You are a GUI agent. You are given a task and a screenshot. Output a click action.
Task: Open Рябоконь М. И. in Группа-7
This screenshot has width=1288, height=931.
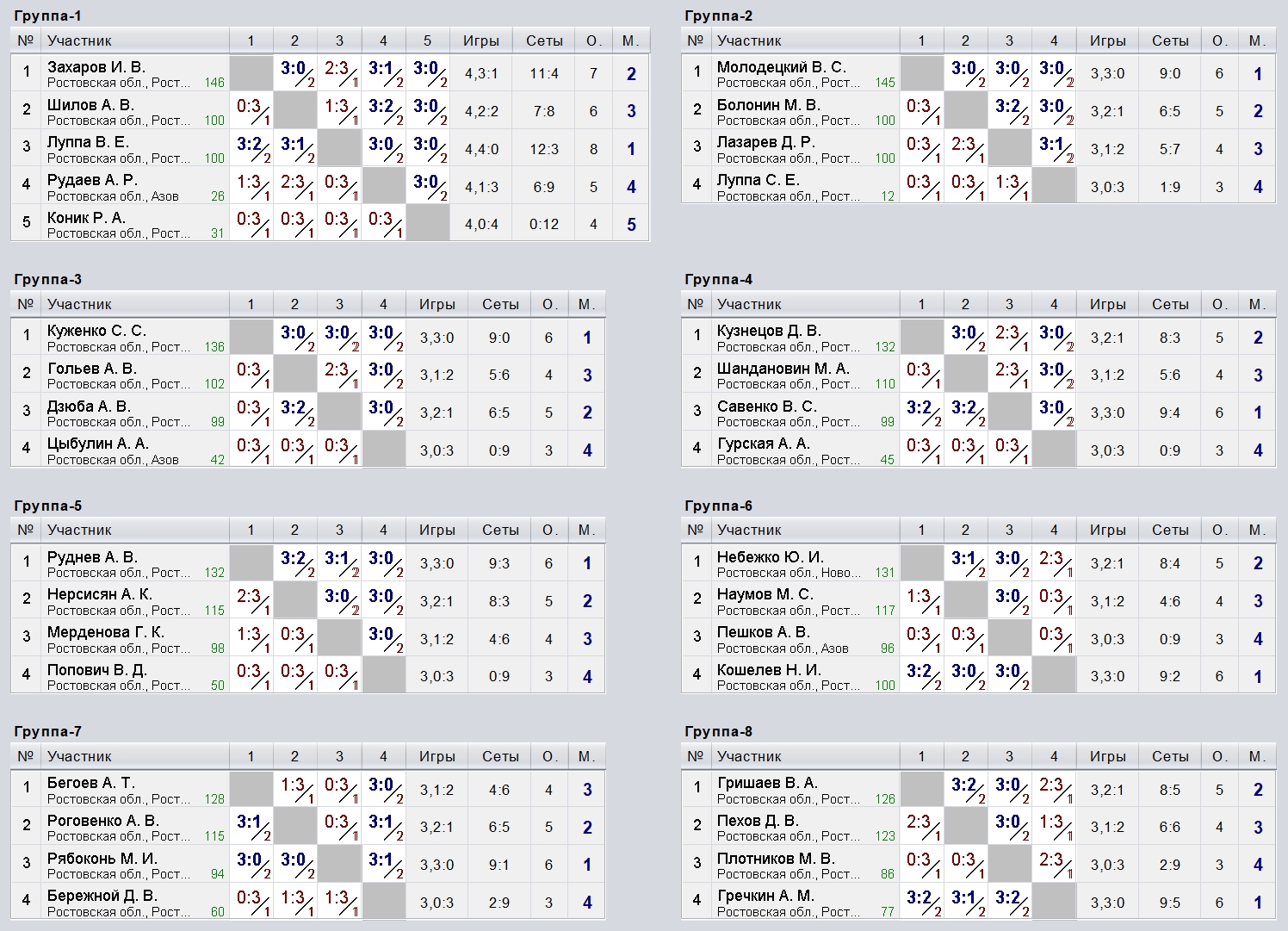pyautogui.click(x=102, y=859)
